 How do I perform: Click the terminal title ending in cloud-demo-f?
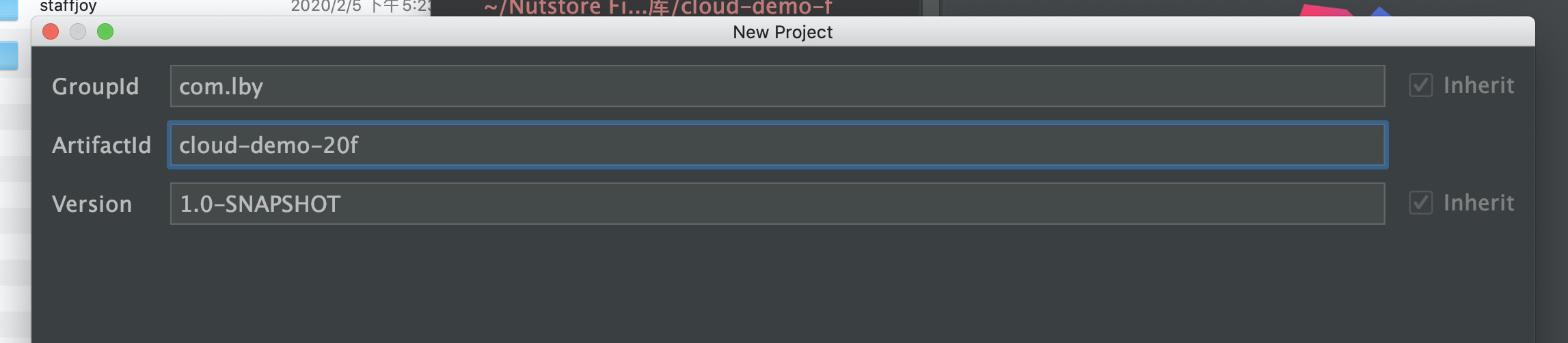(x=658, y=8)
